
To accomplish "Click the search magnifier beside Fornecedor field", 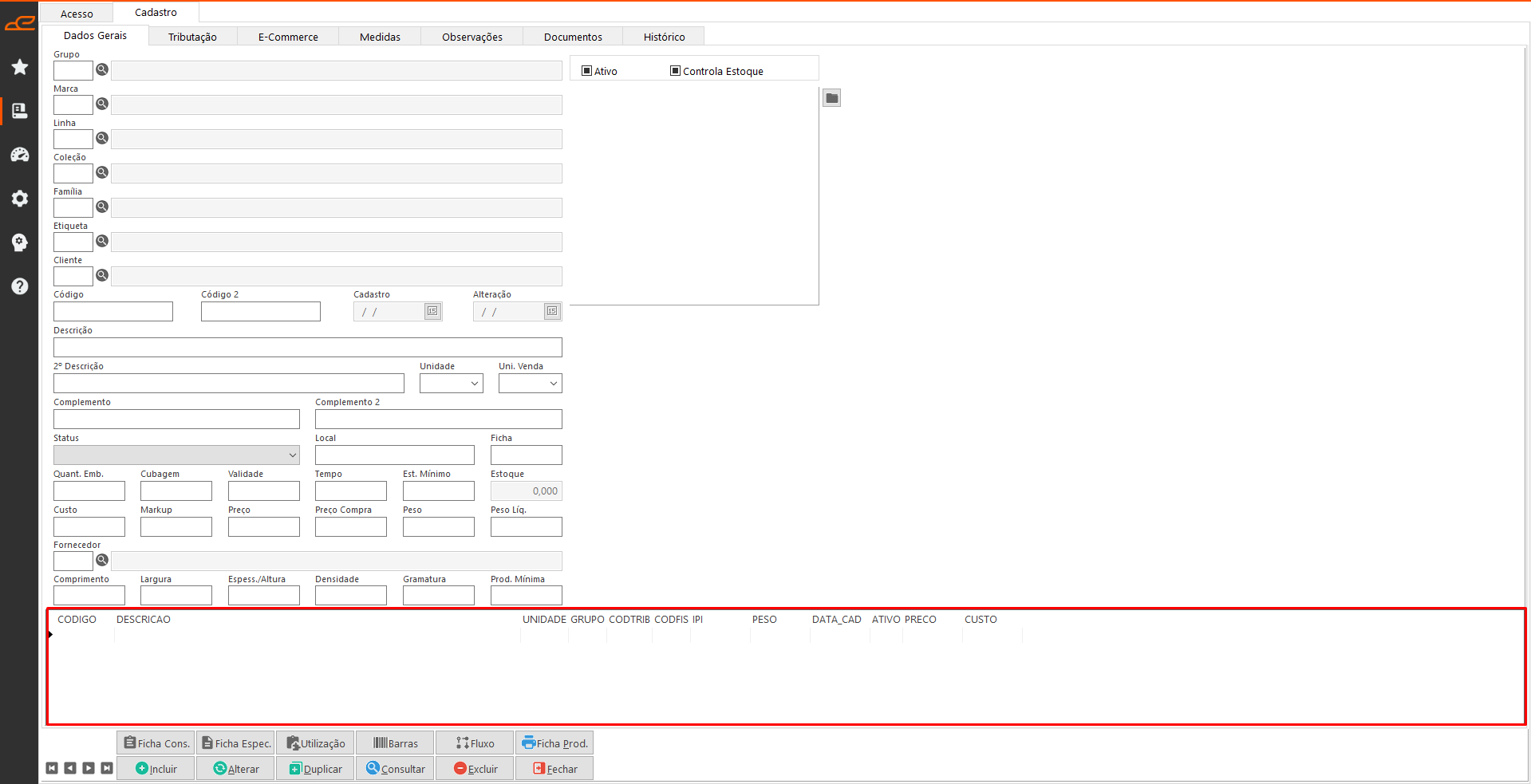I will click(102, 561).
